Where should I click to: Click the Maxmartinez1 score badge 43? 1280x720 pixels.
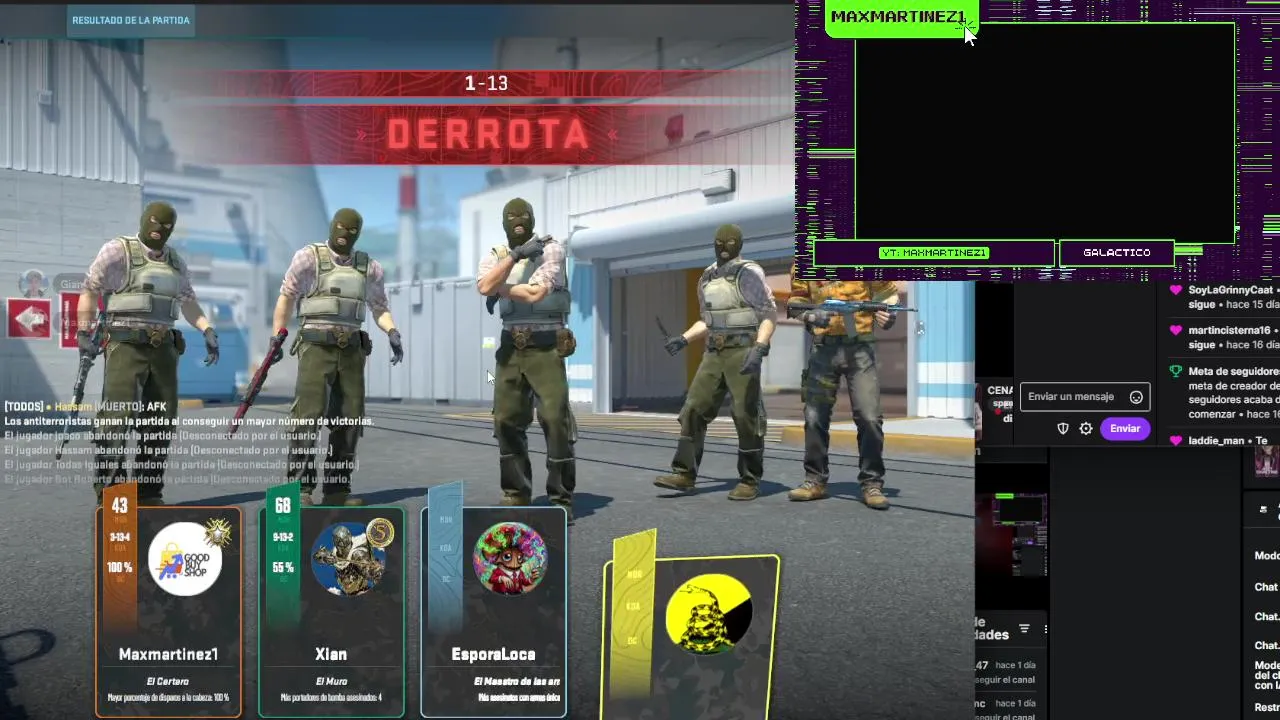120,507
